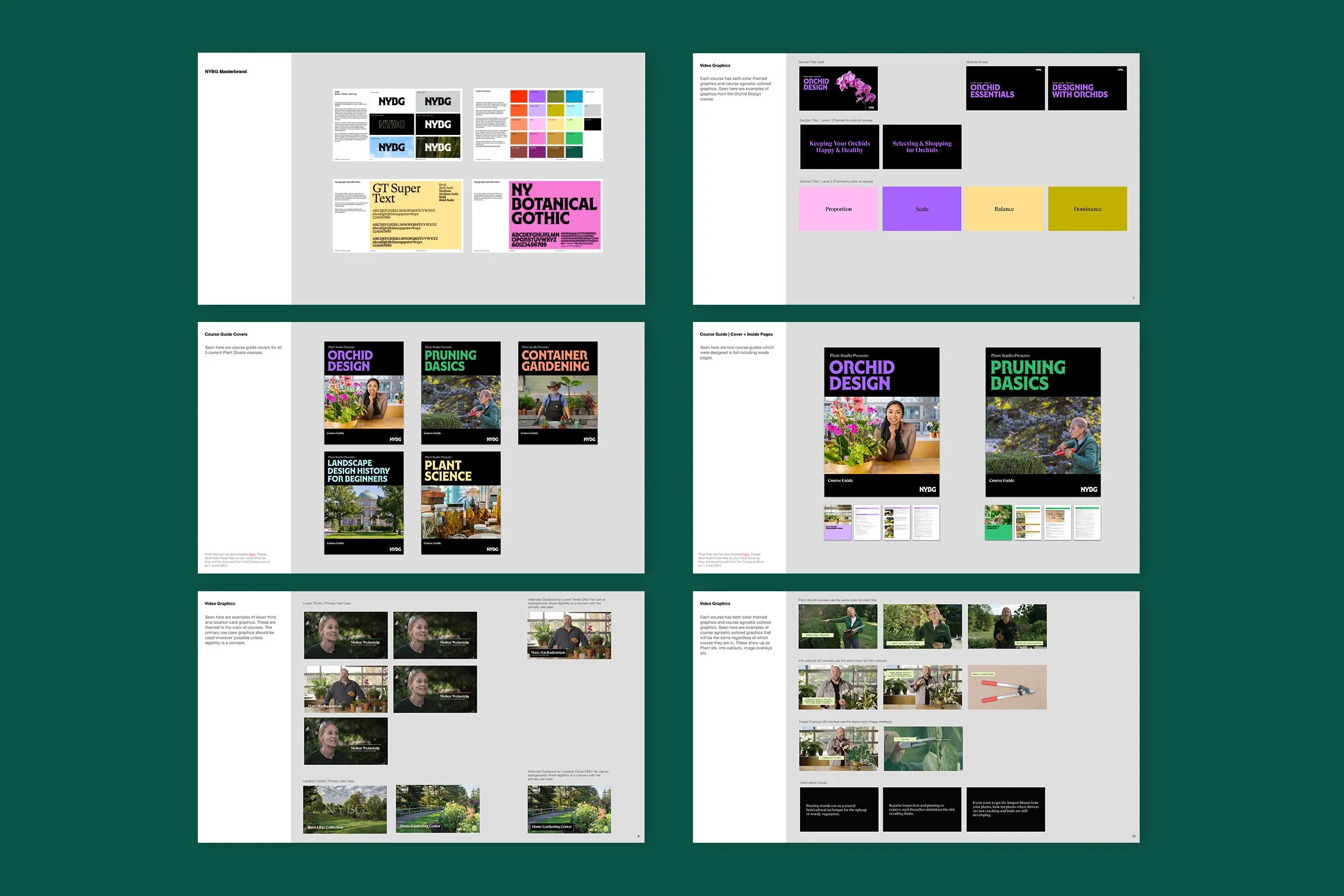This screenshot has width=1344, height=896.
Task: Open the Container Gardening course guide cover
Action: (557, 392)
